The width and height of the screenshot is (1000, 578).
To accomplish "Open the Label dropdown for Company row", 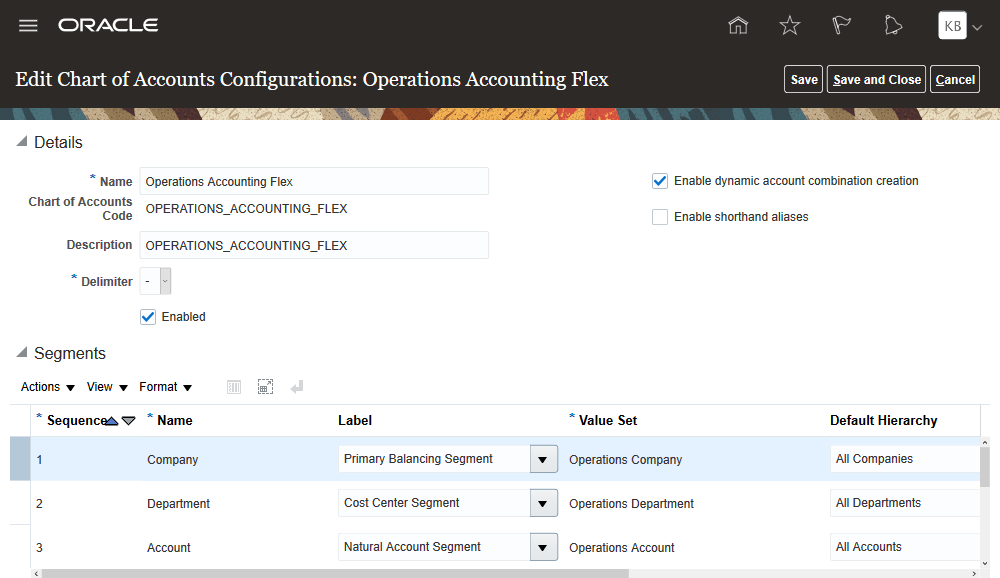I will pos(542,460).
